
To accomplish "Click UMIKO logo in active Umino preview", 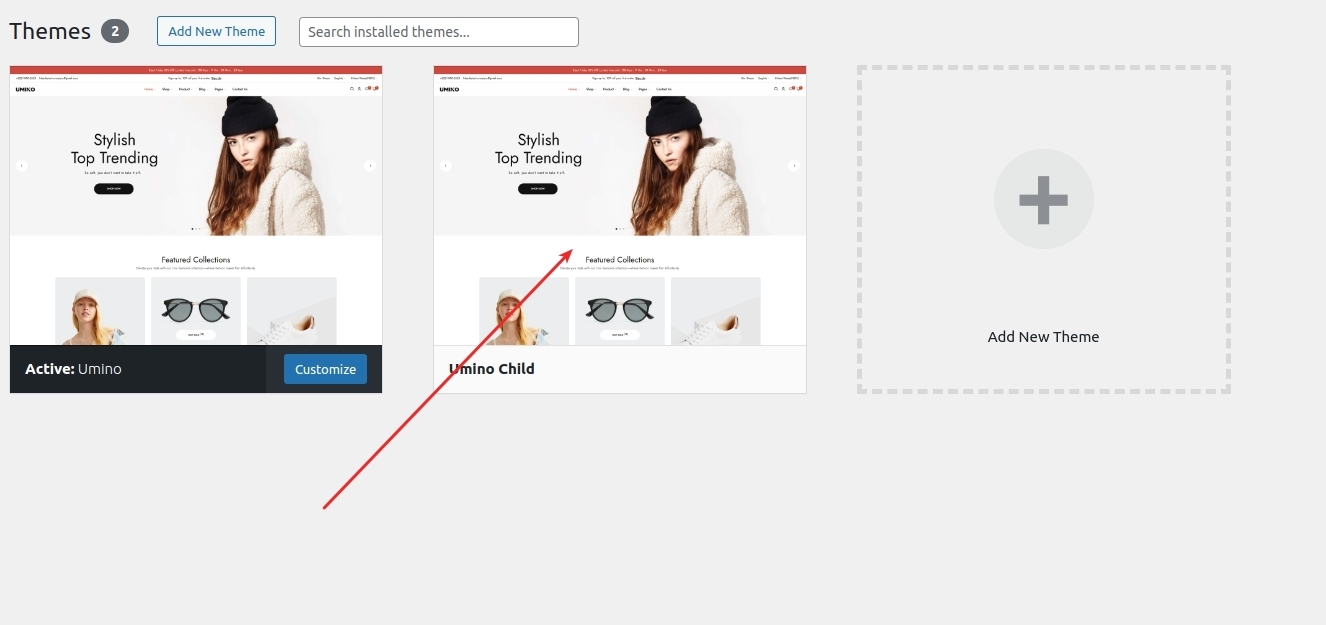I will tap(25, 89).
